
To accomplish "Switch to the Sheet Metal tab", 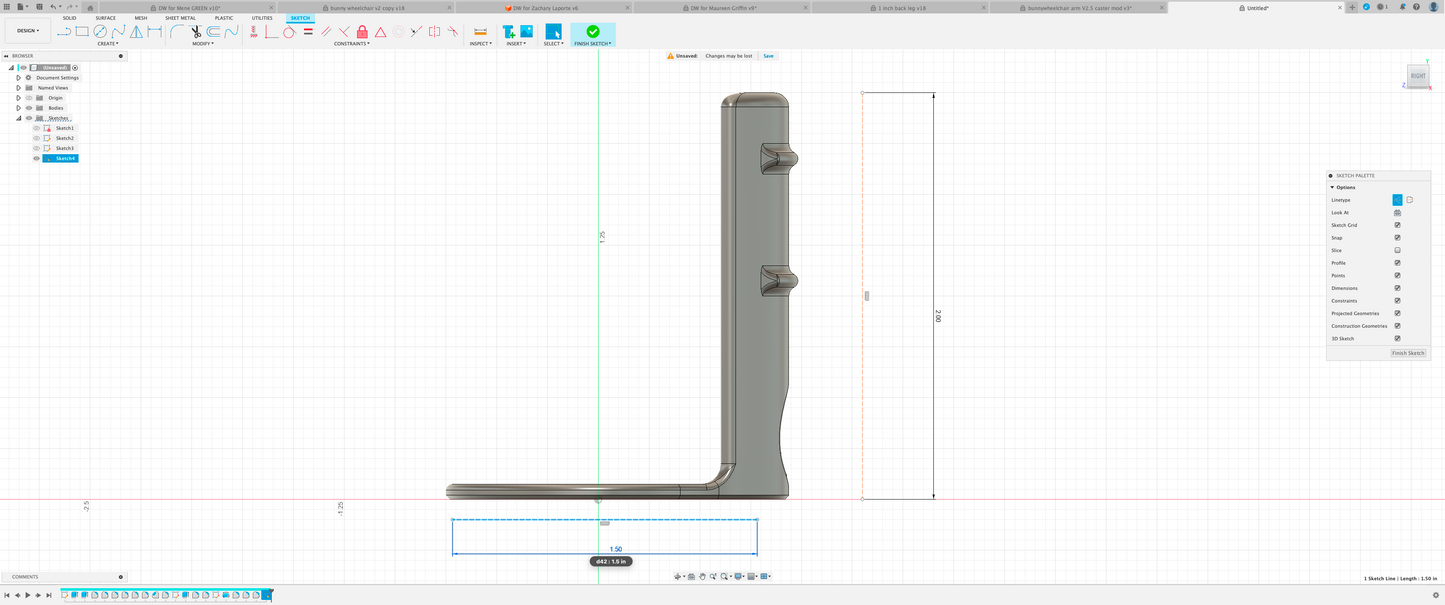I will click(180, 18).
